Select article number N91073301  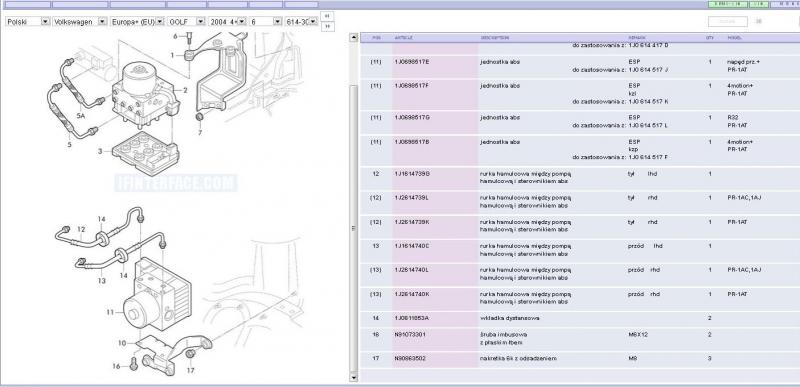point(410,334)
